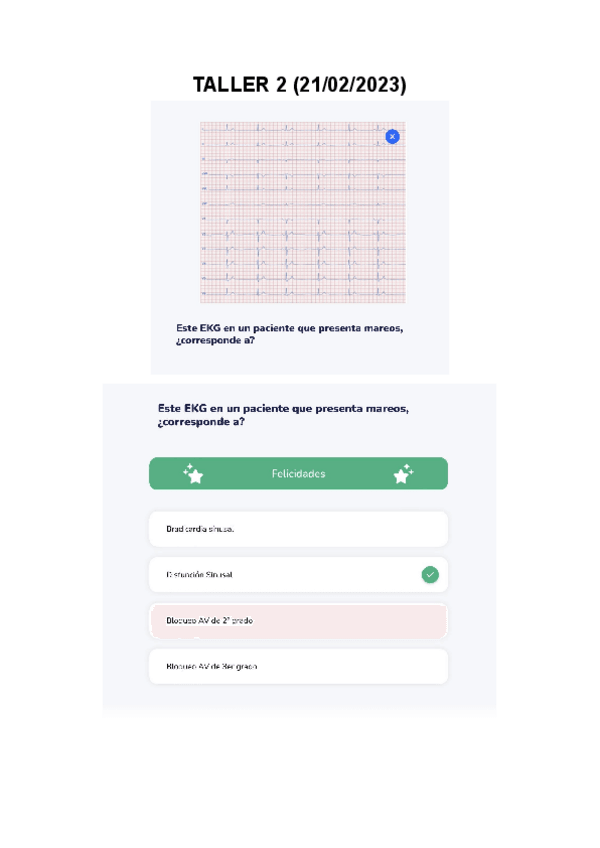Click "Este EKG" in question below EKG image
This screenshot has width=600, height=848.
(196, 328)
